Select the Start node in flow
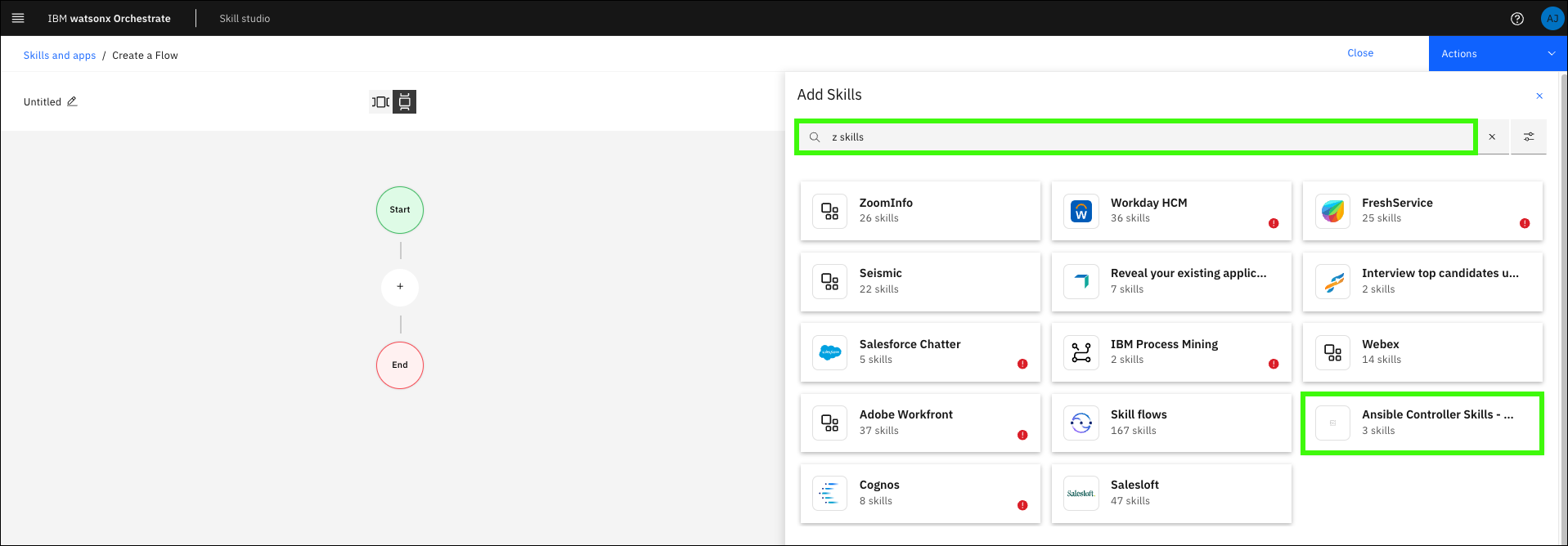Image resolution: width=1568 pixels, height=546 pixels. click(400, 210)
